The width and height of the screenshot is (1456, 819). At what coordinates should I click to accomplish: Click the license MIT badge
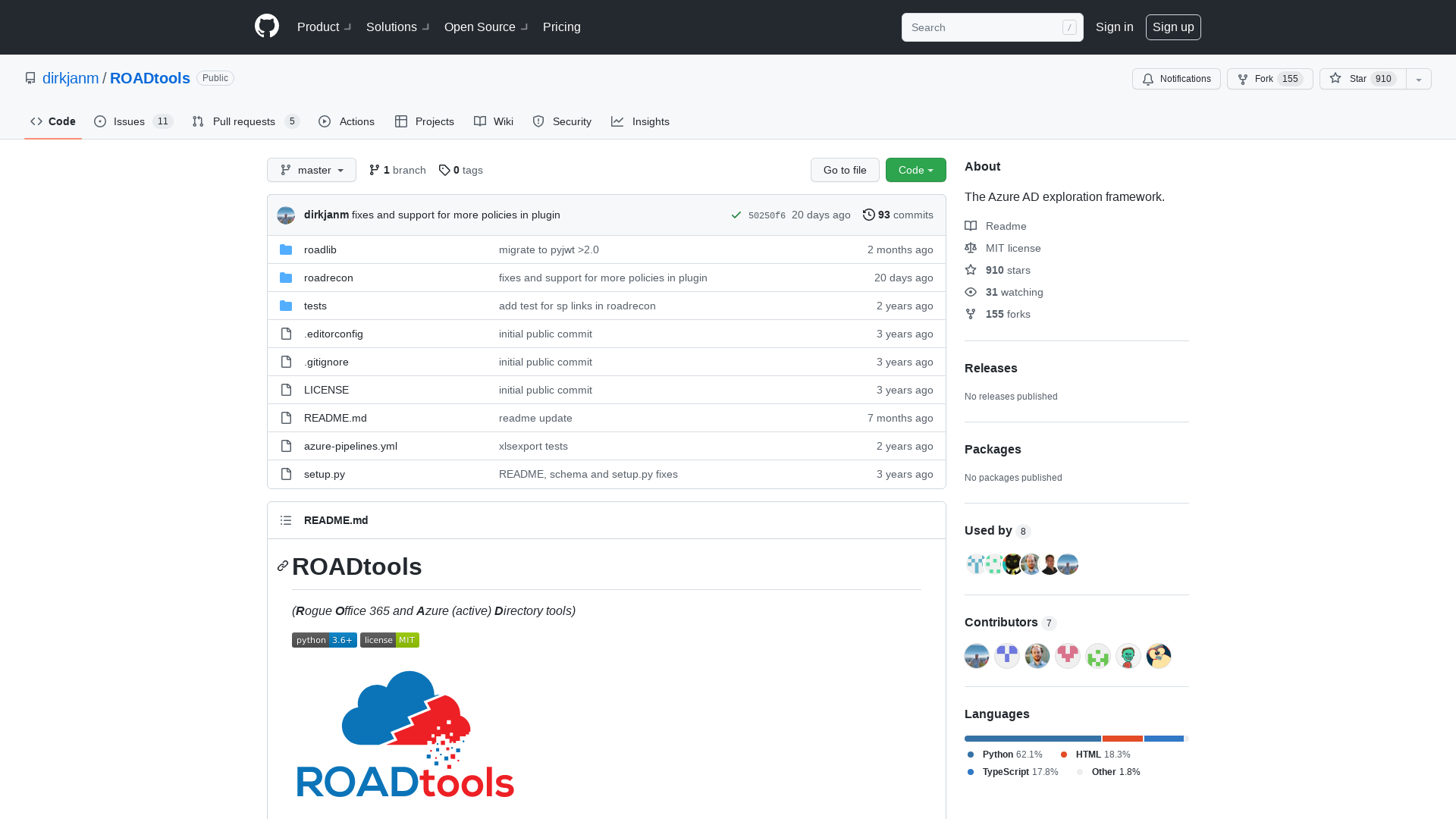point(390,640)
